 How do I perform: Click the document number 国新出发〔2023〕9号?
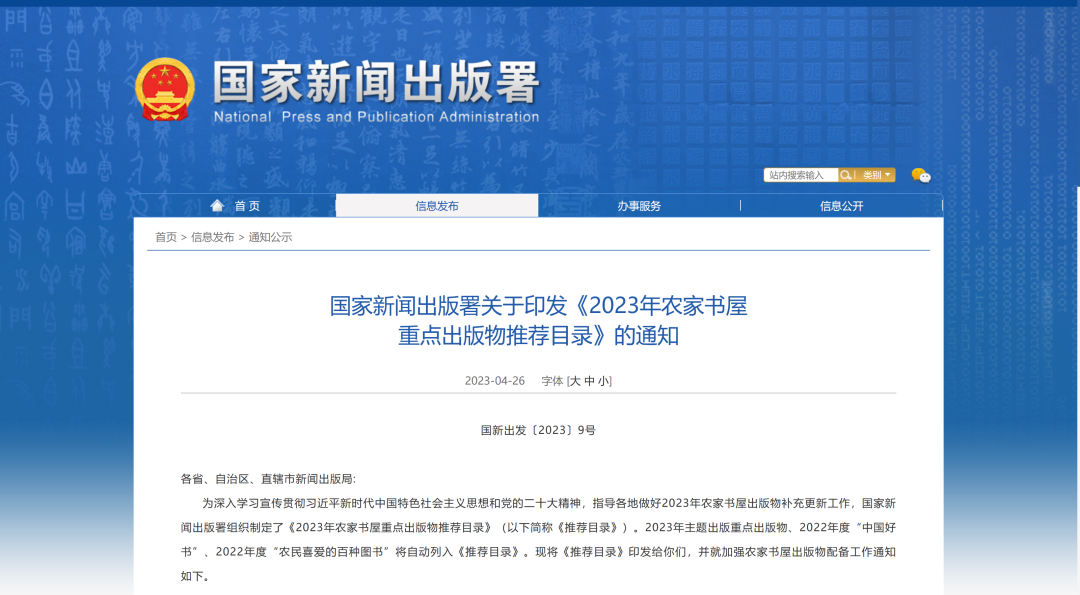(538, 430)
